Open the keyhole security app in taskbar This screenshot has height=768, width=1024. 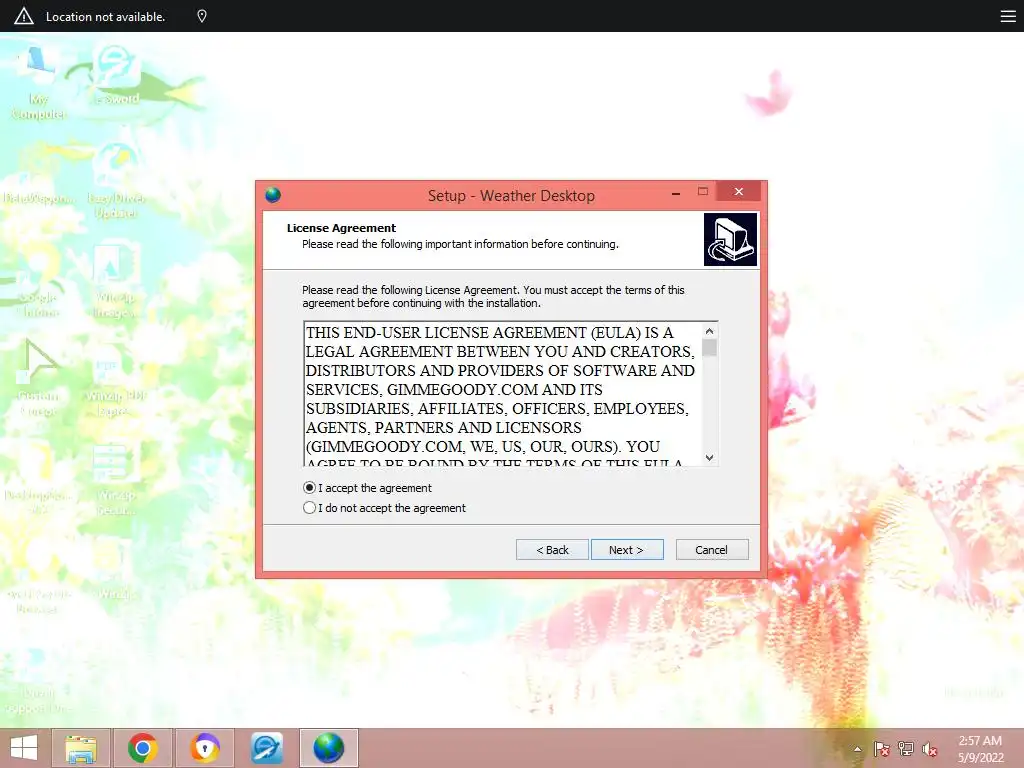tap(204, 748)
